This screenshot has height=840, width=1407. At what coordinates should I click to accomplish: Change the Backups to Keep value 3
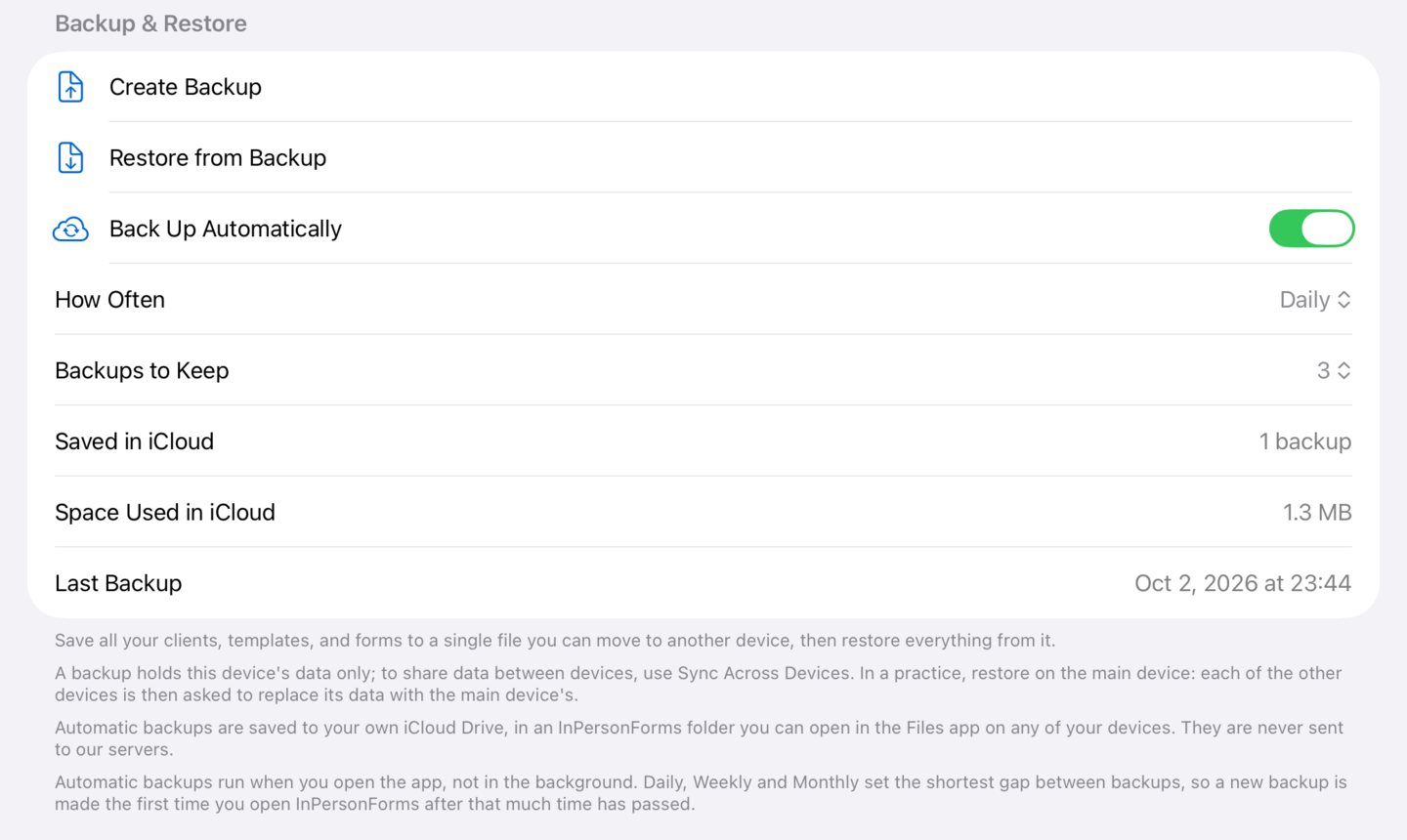click(x=1334, y=370)
